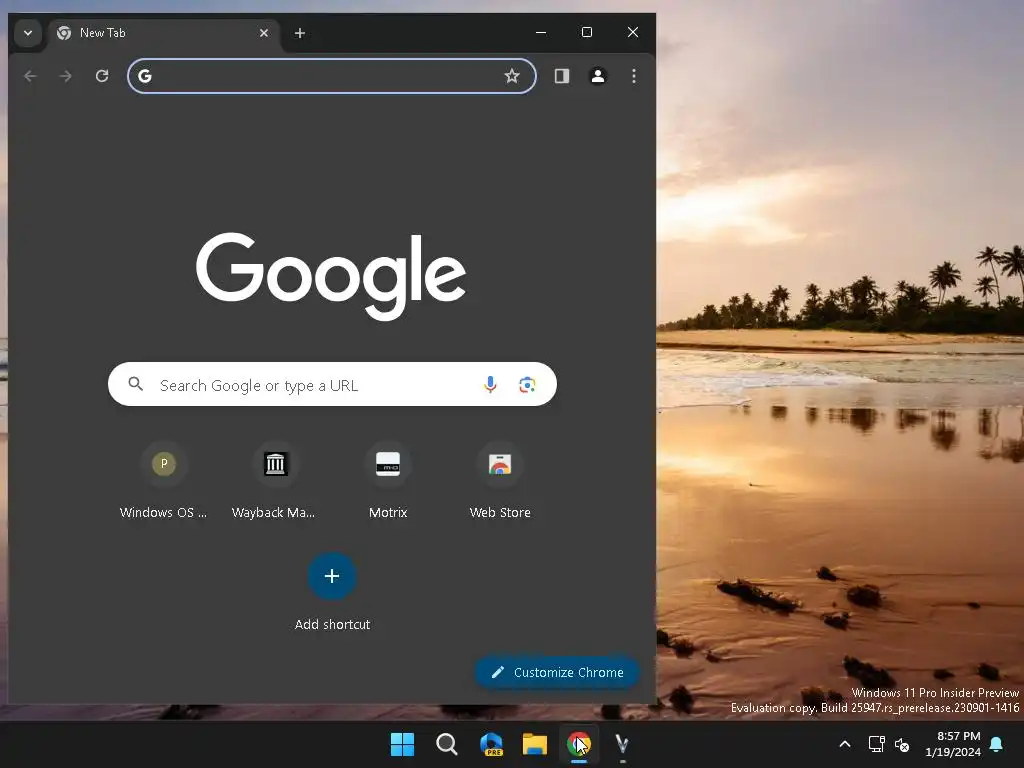Open the Motrix shortcut
This screenshot has height=768, width=1024.
point(388,482)
